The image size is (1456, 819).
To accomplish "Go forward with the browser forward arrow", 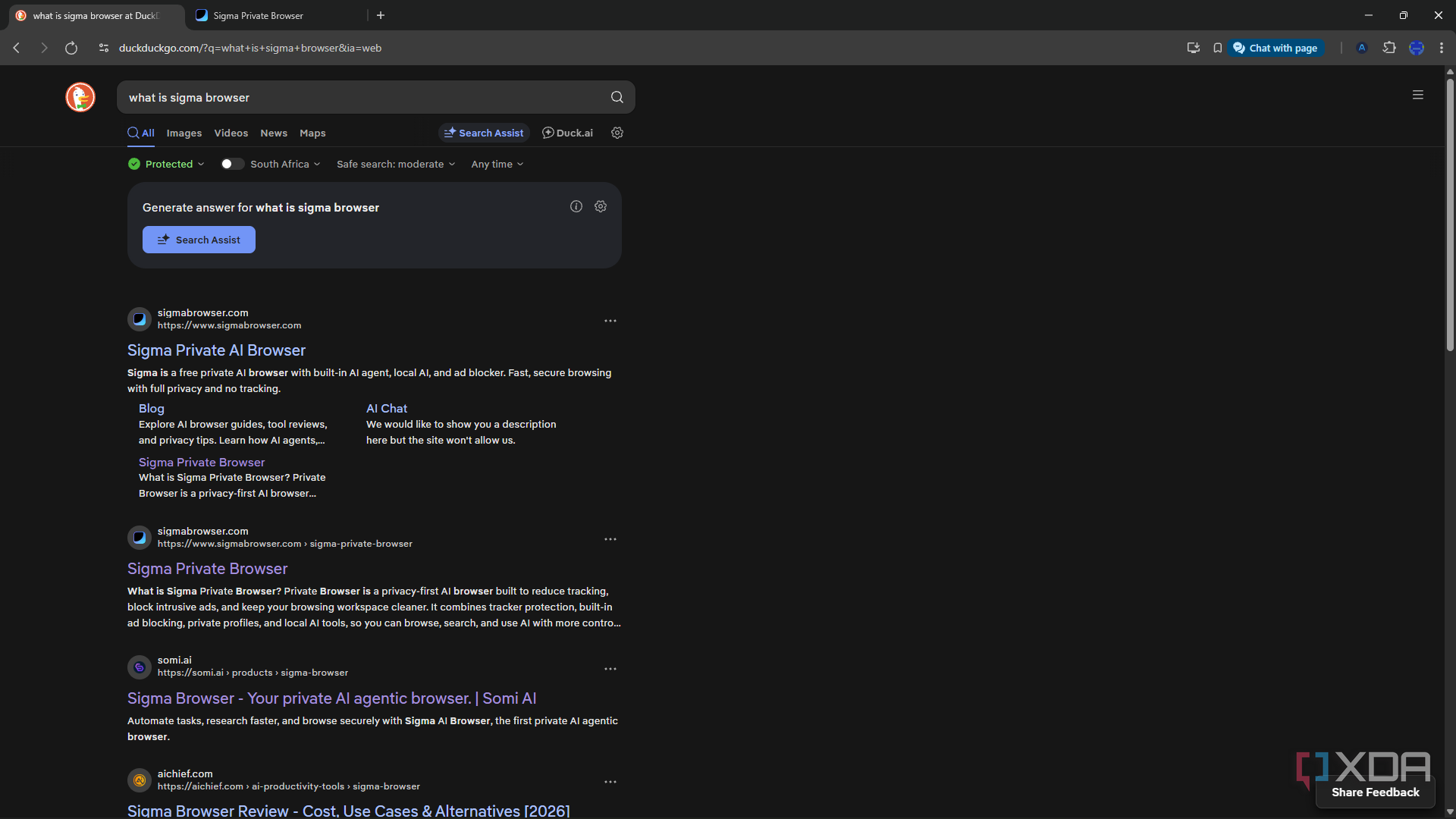I will click(44, 48).
